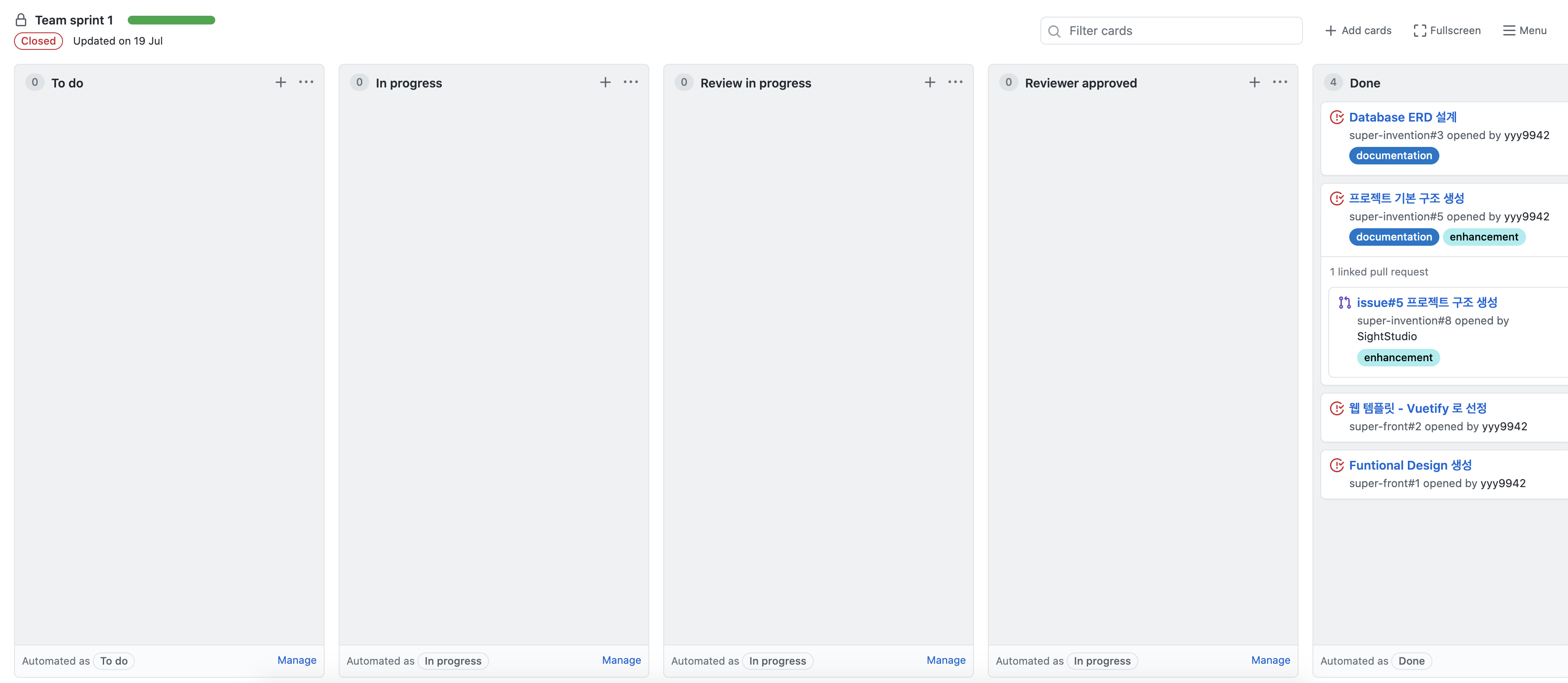Screen dimensions: 1568x683
Task: Click closed issue icon on Funtional Design card
Action: point(1337,465)
